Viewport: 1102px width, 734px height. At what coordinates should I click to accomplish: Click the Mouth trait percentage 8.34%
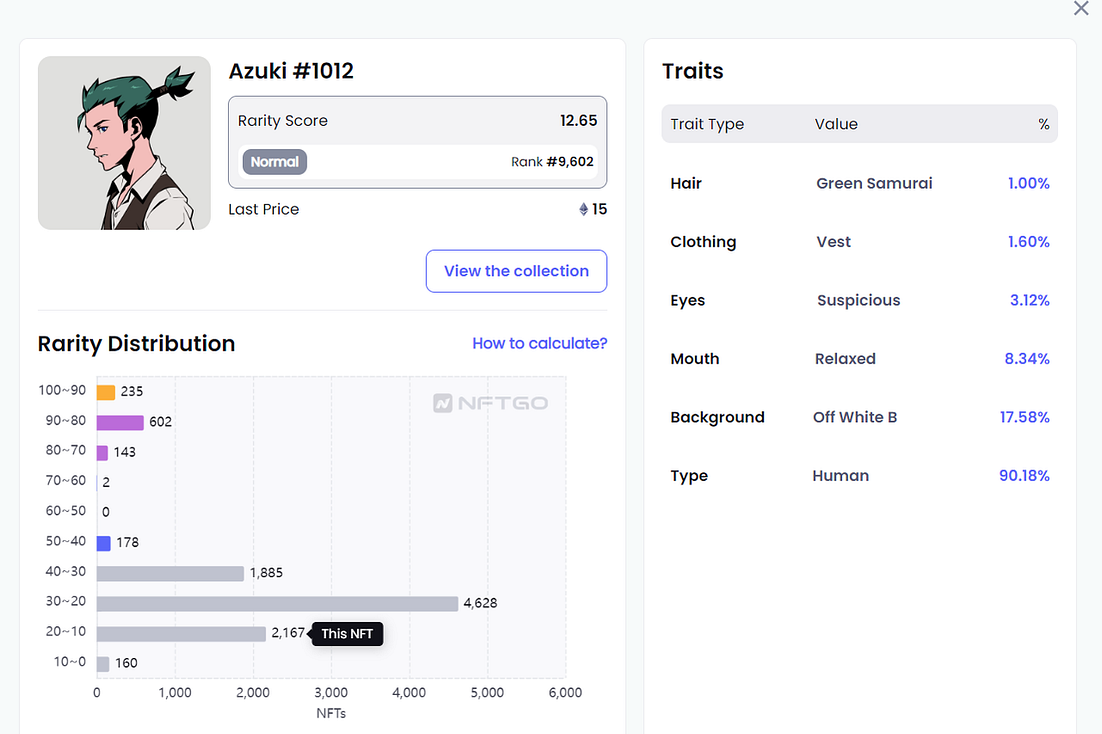(1027, 359)
